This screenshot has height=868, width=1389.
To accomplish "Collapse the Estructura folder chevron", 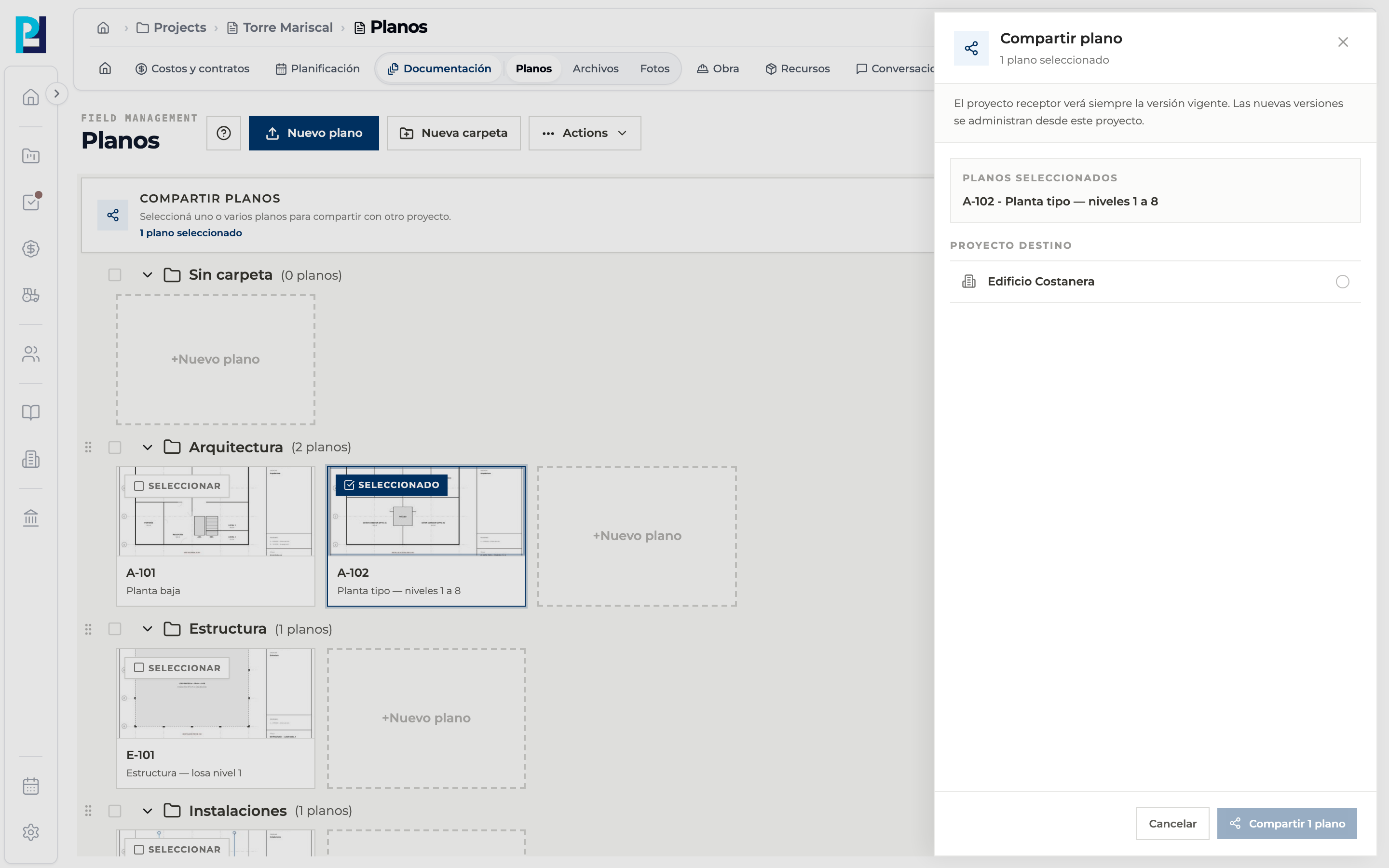I will (148, 629).
